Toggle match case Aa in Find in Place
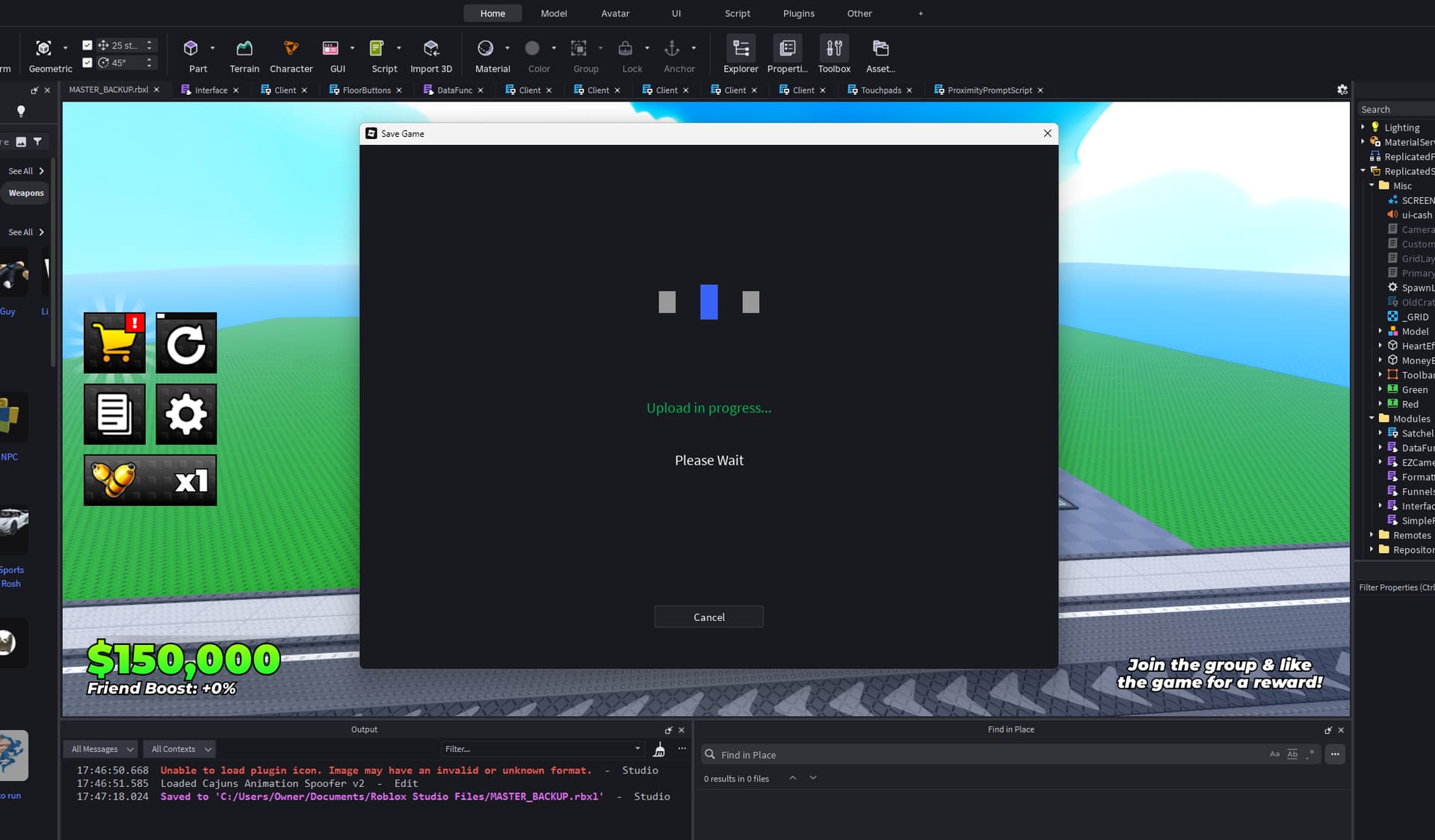 coord(1274,754)
